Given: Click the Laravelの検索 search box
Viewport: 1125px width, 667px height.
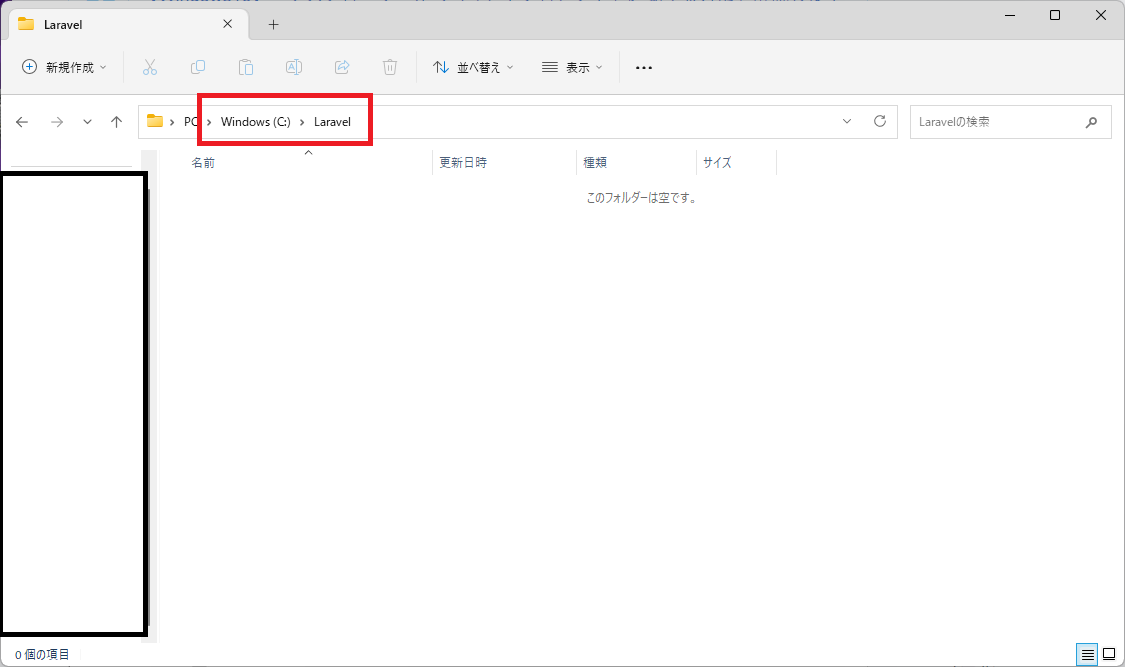Looking at the screenshot, I should pos(995,122).
